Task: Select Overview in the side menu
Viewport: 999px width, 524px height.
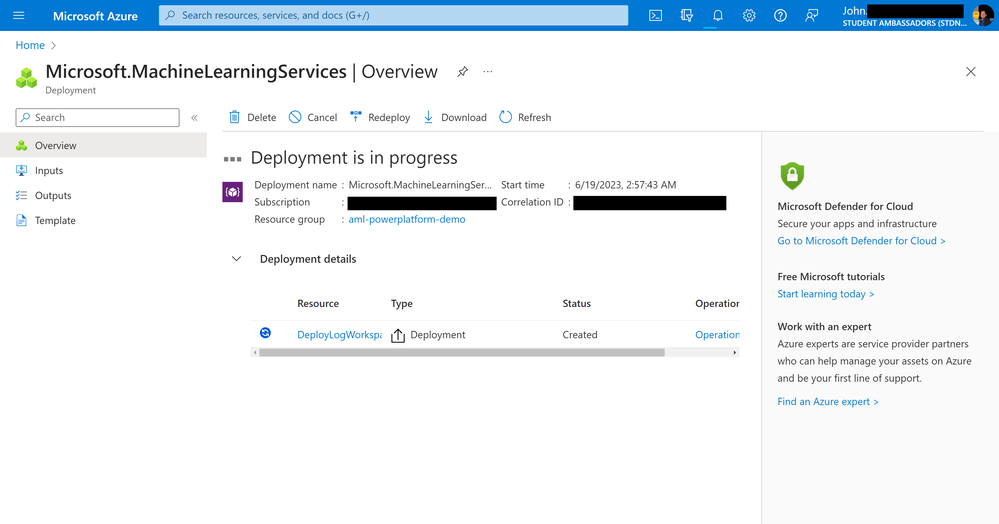Action: pos(103,145)
